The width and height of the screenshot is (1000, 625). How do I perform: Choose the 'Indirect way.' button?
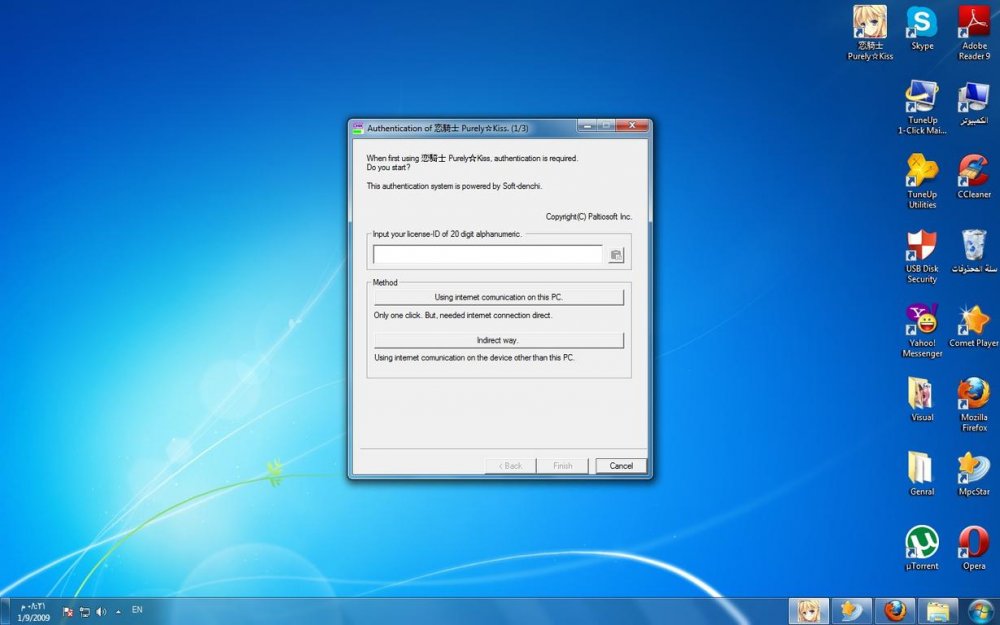pos(498,340)
